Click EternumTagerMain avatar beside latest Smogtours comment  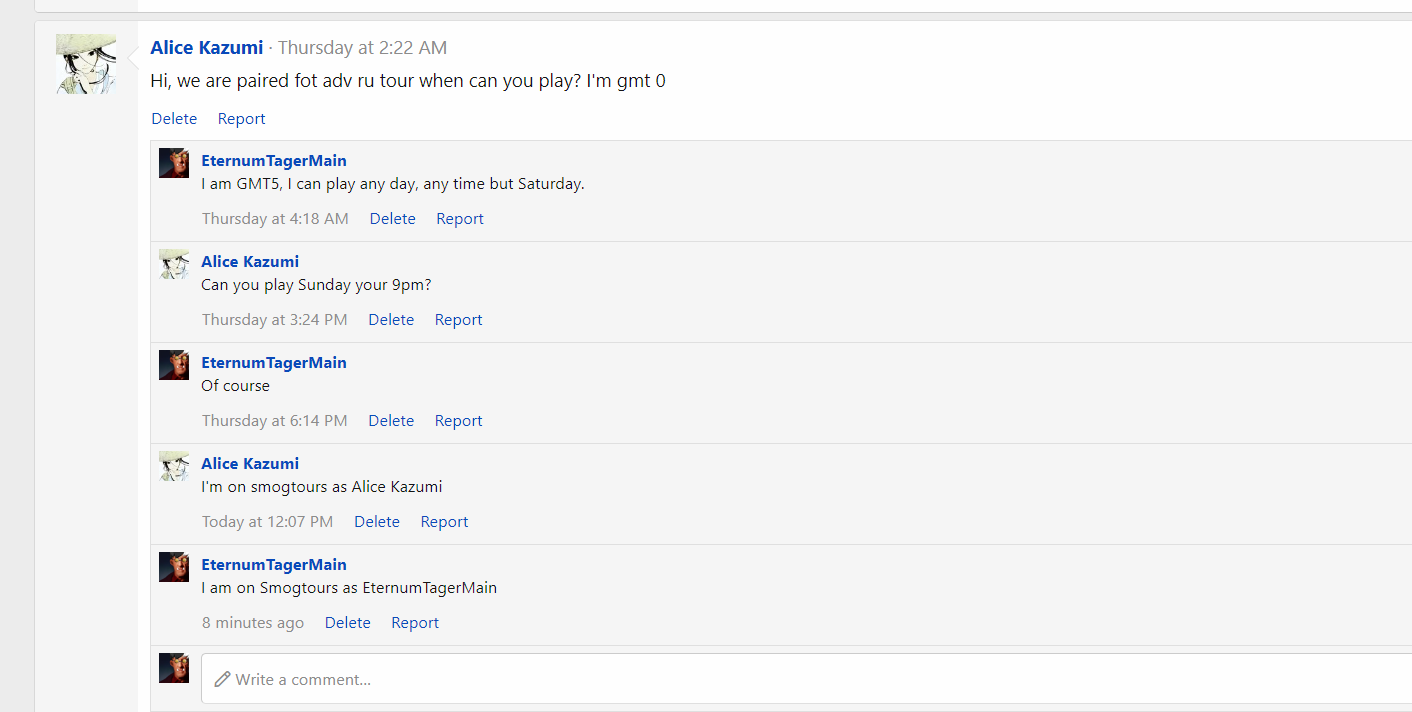pos(174,567)
